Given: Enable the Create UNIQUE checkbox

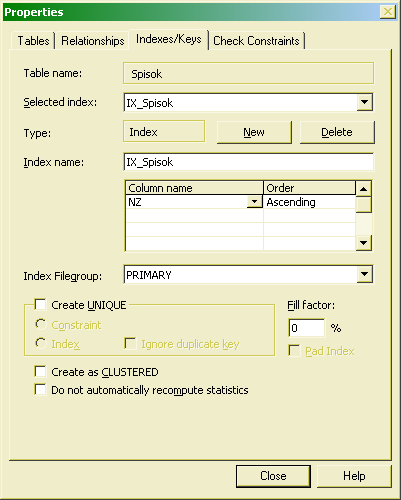Looking at the screenshot, I should coord(40,304).
